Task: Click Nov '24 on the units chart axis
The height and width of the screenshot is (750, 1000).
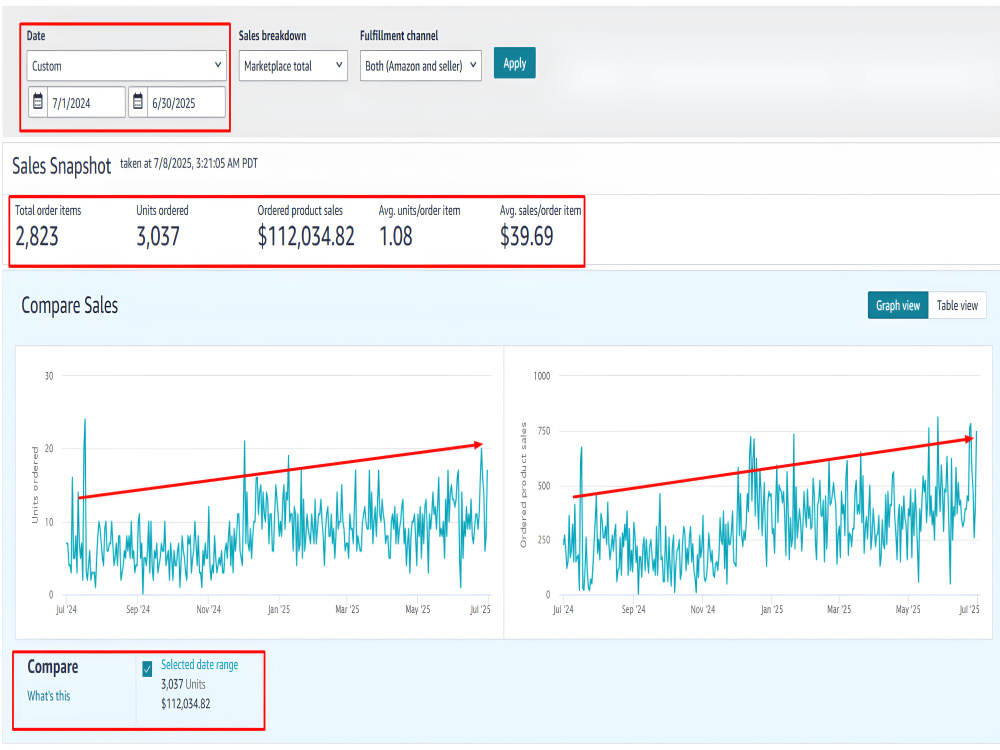Action: click(209, 610)
